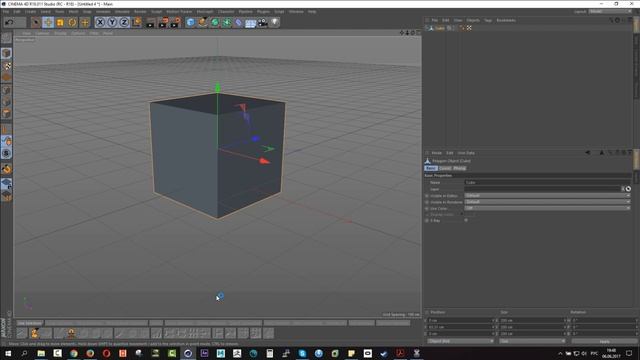
Task: Activate the Scale tool
Action: [60, 22]
